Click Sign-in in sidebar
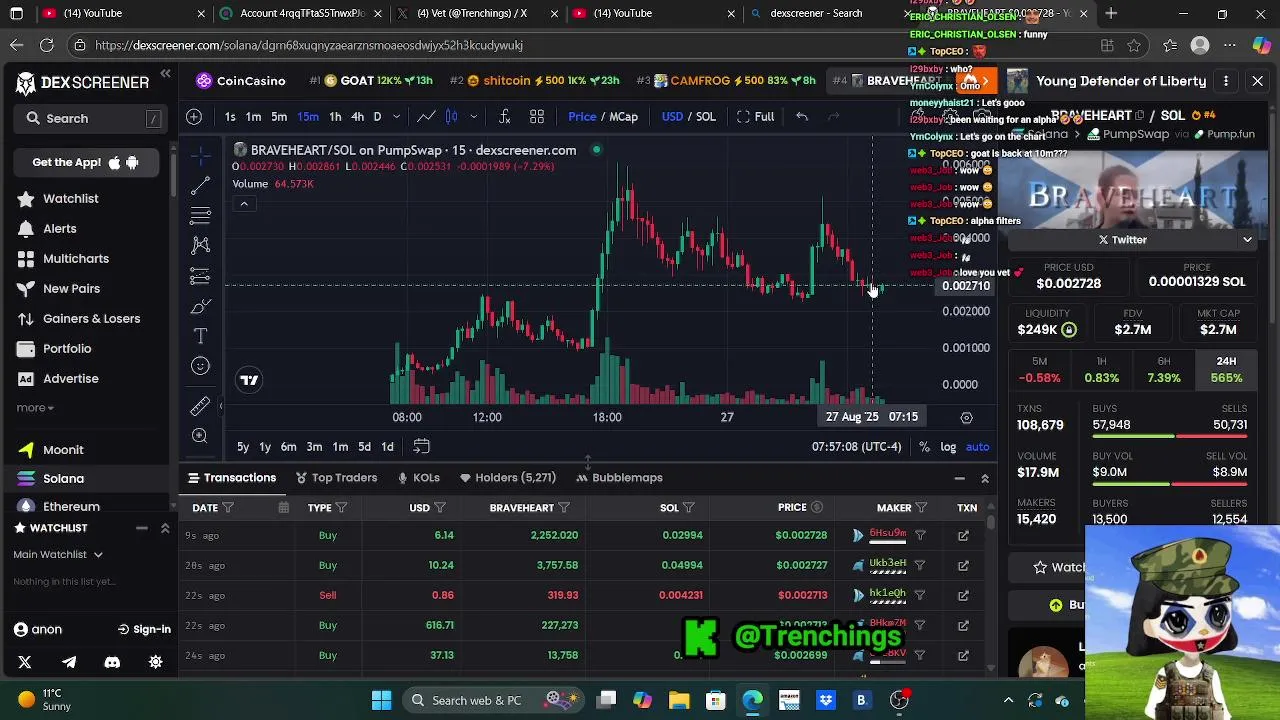 143,630
